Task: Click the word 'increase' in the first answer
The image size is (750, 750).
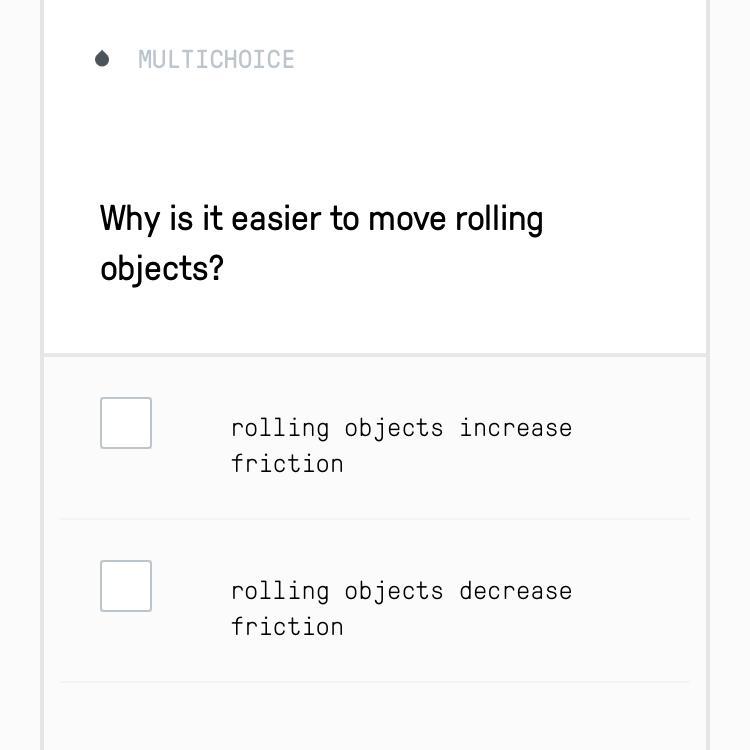Action: pyautogui.click(x=516, y=428)
